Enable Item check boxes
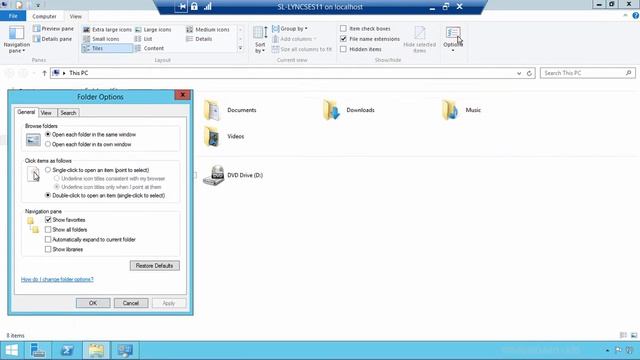Screen dimensions: 640x360 (343, 29)
